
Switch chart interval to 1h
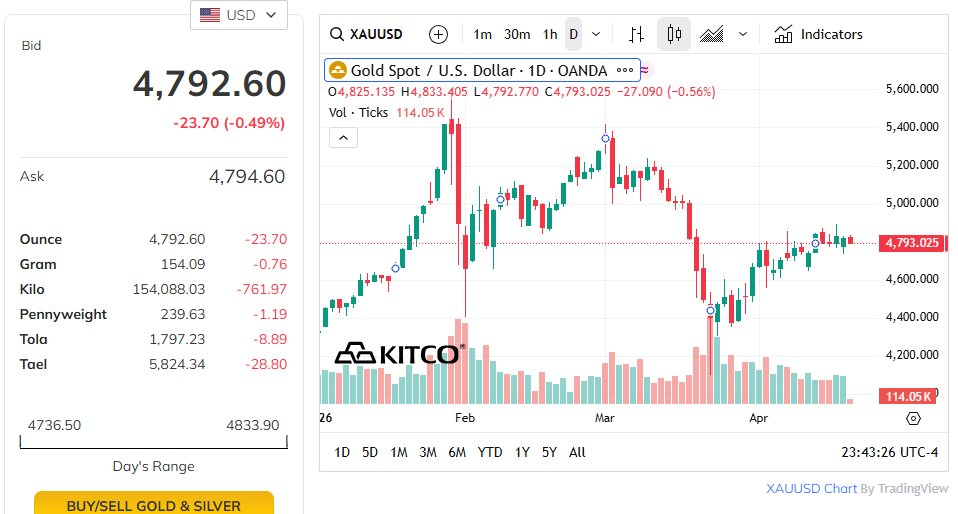click(550, 34)
